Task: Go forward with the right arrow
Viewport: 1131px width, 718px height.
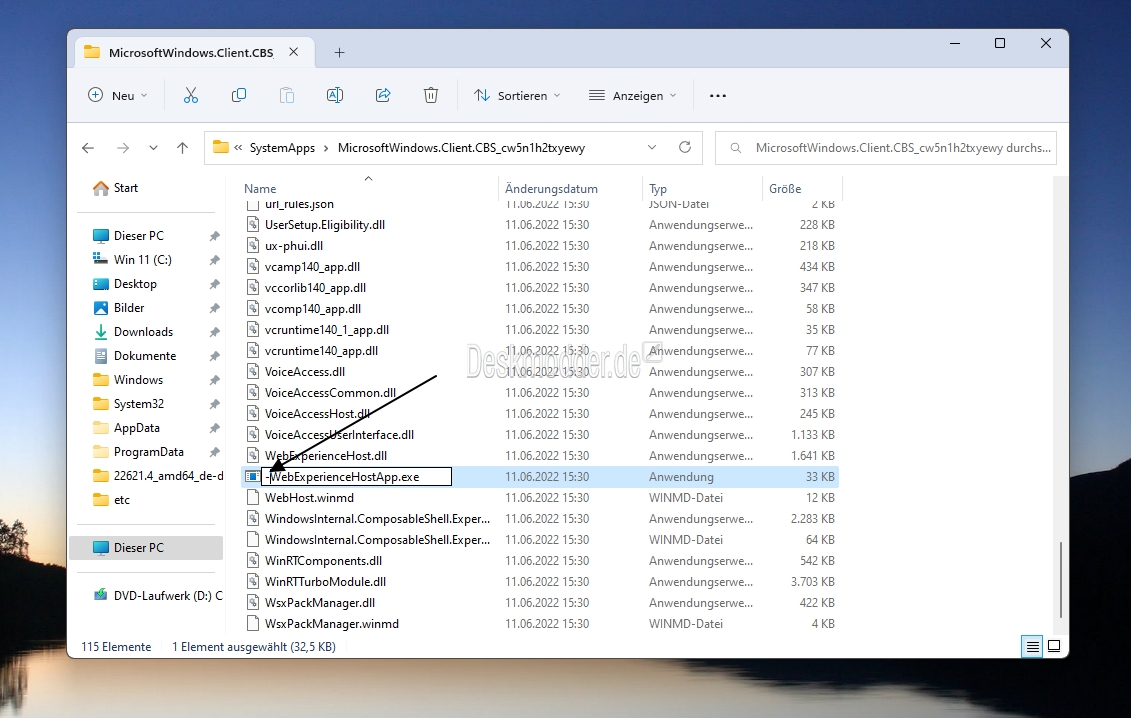Action: 123,148
